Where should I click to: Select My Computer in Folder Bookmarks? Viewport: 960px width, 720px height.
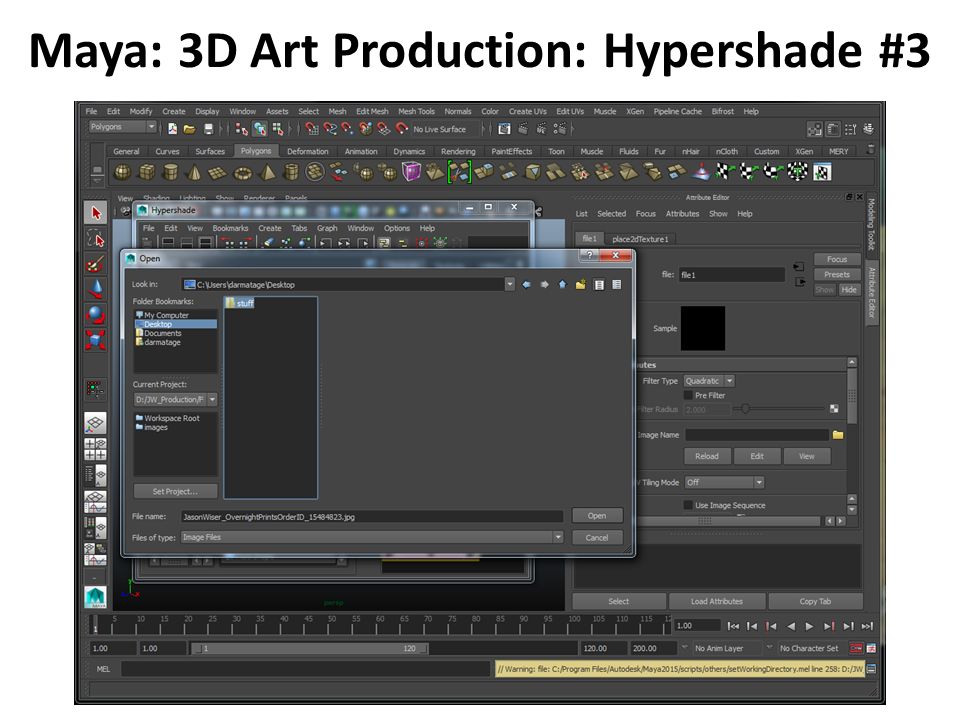click(x=162, y=315)
